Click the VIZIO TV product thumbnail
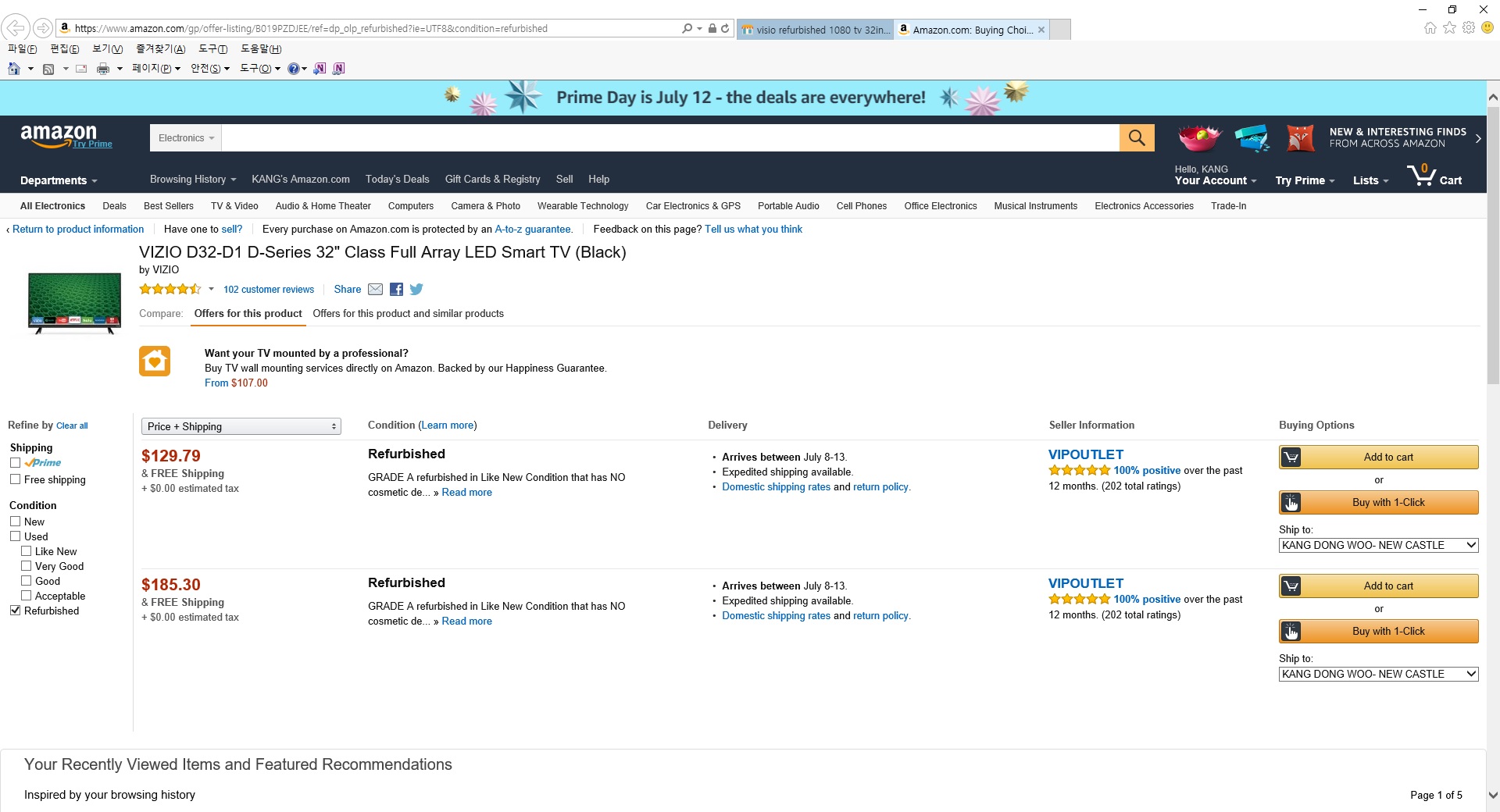This screenshot has height=812, width=1500. pyautogui.click(x=74, y=303)
